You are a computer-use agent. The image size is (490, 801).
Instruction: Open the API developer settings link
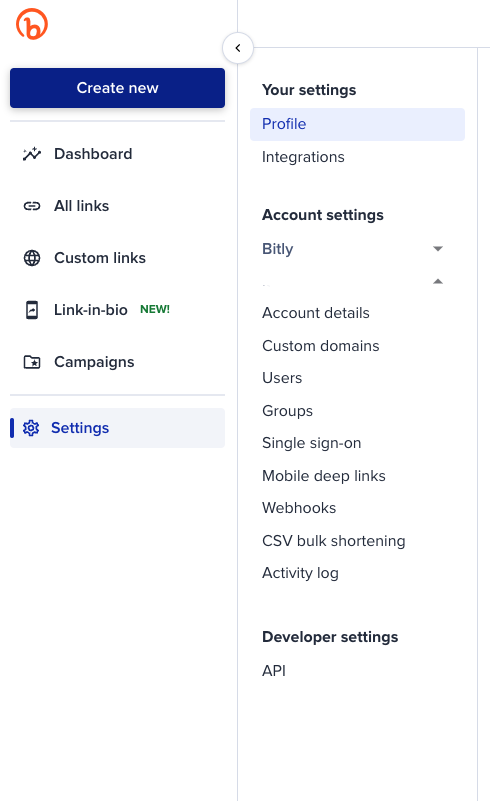pyautogui.click(x=274, y=671)
